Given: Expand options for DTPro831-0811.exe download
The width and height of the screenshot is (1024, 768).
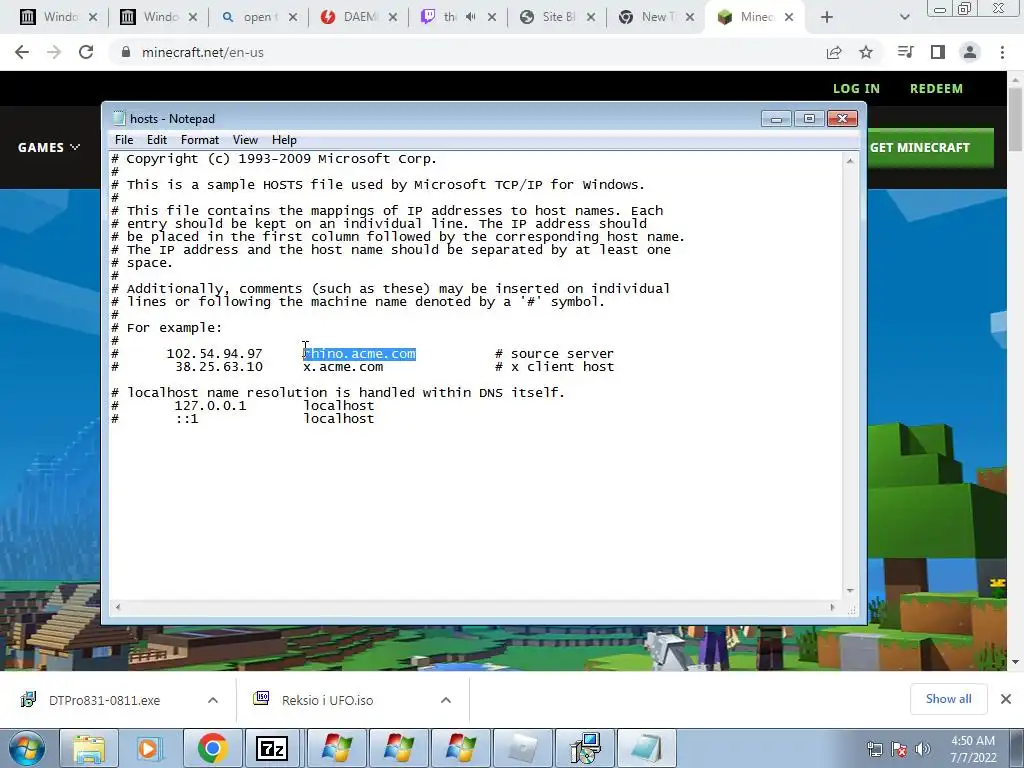Looking at the screenshot, I should coord(213,700).
